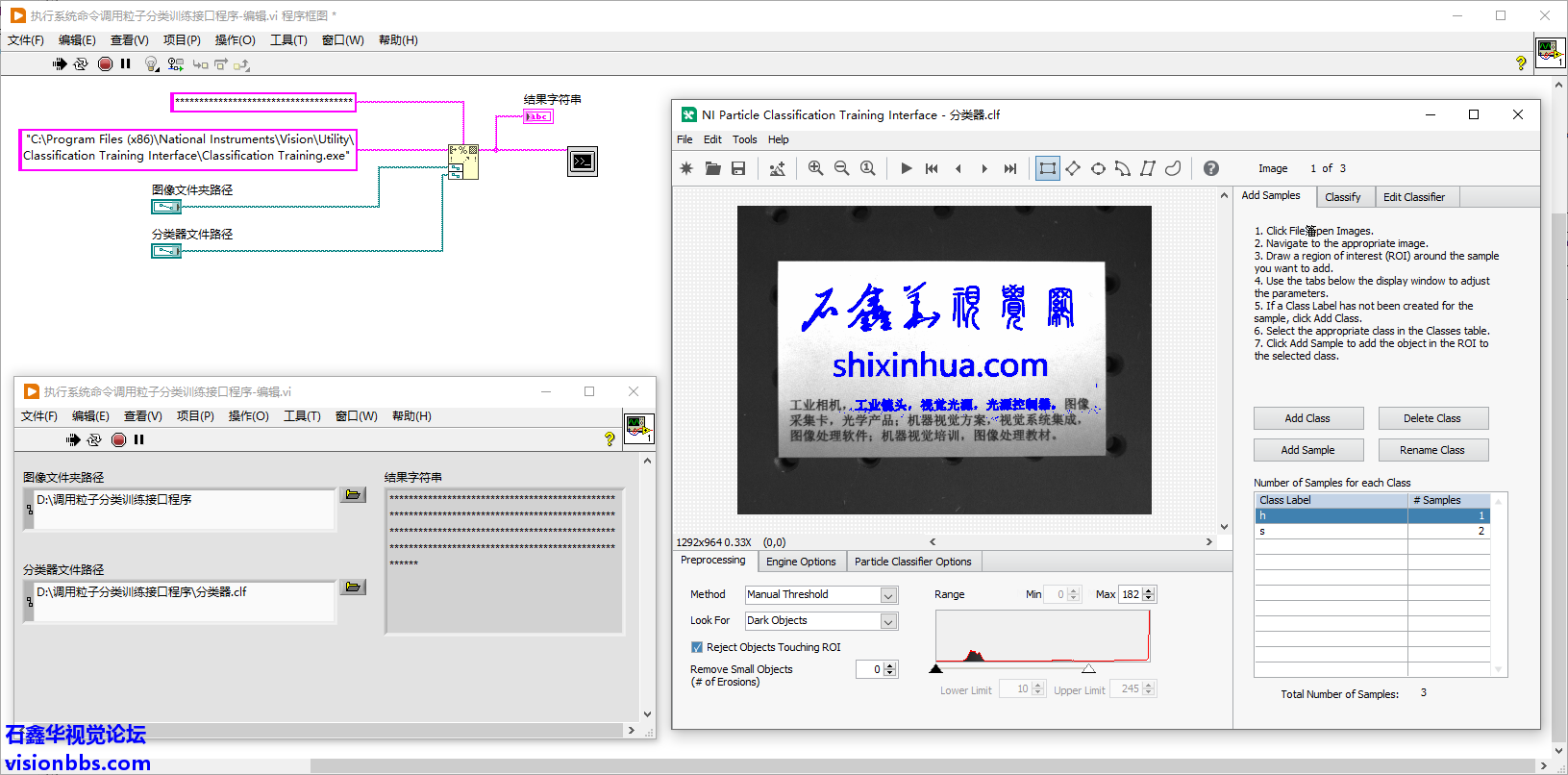Click the Add Sample button
Screen dimensions: 1568x775
pyautogui.click(x=1307, y=450)
